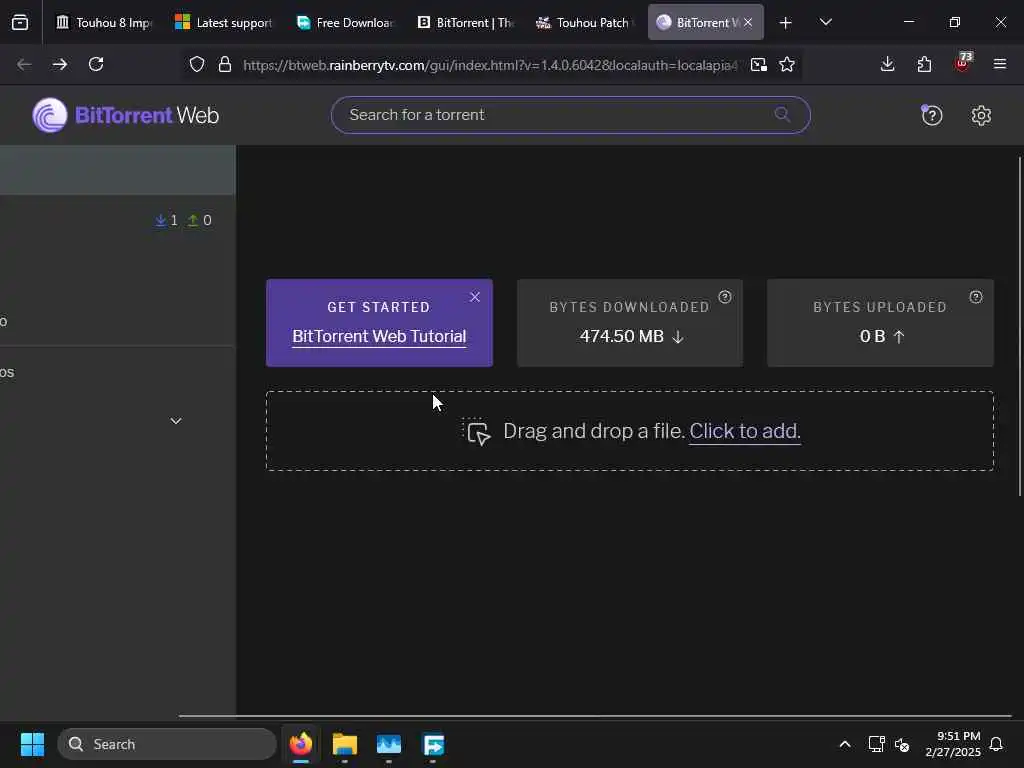Click the drag and drop file icon

[x=477, y=432]
